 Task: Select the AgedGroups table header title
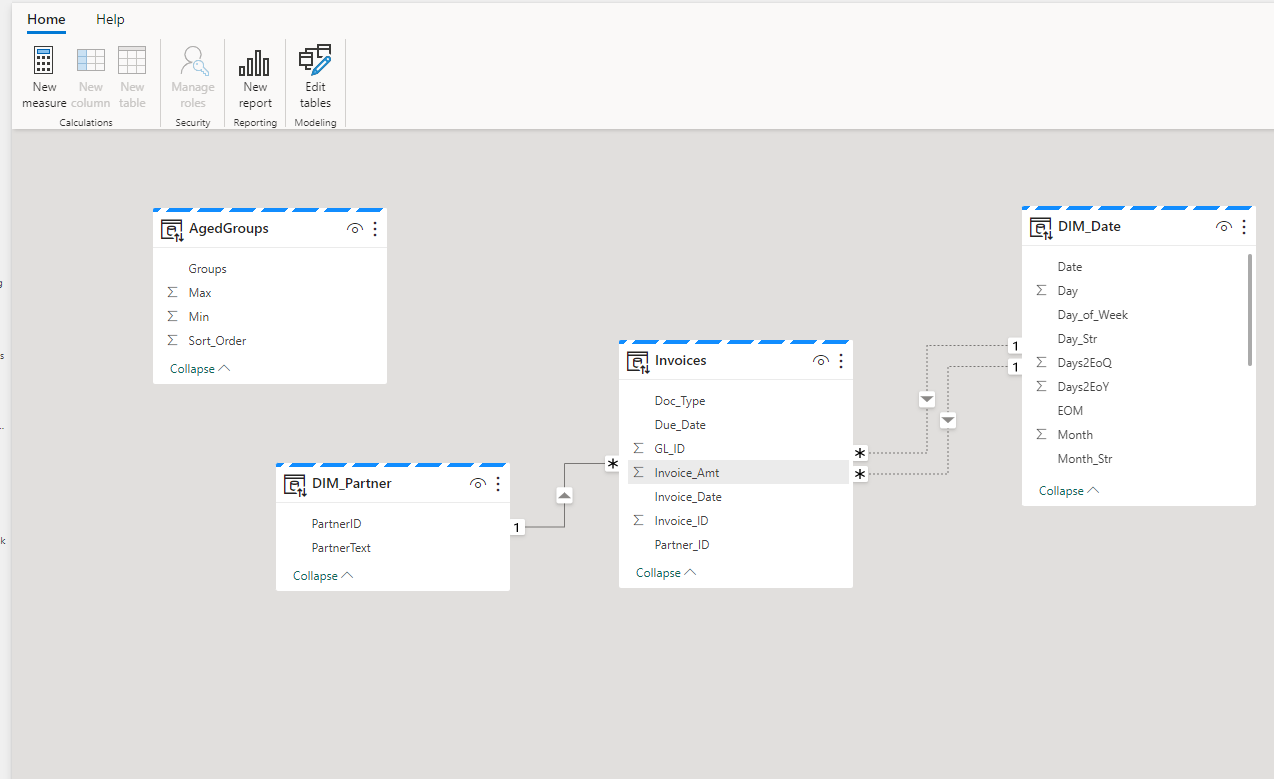(229, 229)
